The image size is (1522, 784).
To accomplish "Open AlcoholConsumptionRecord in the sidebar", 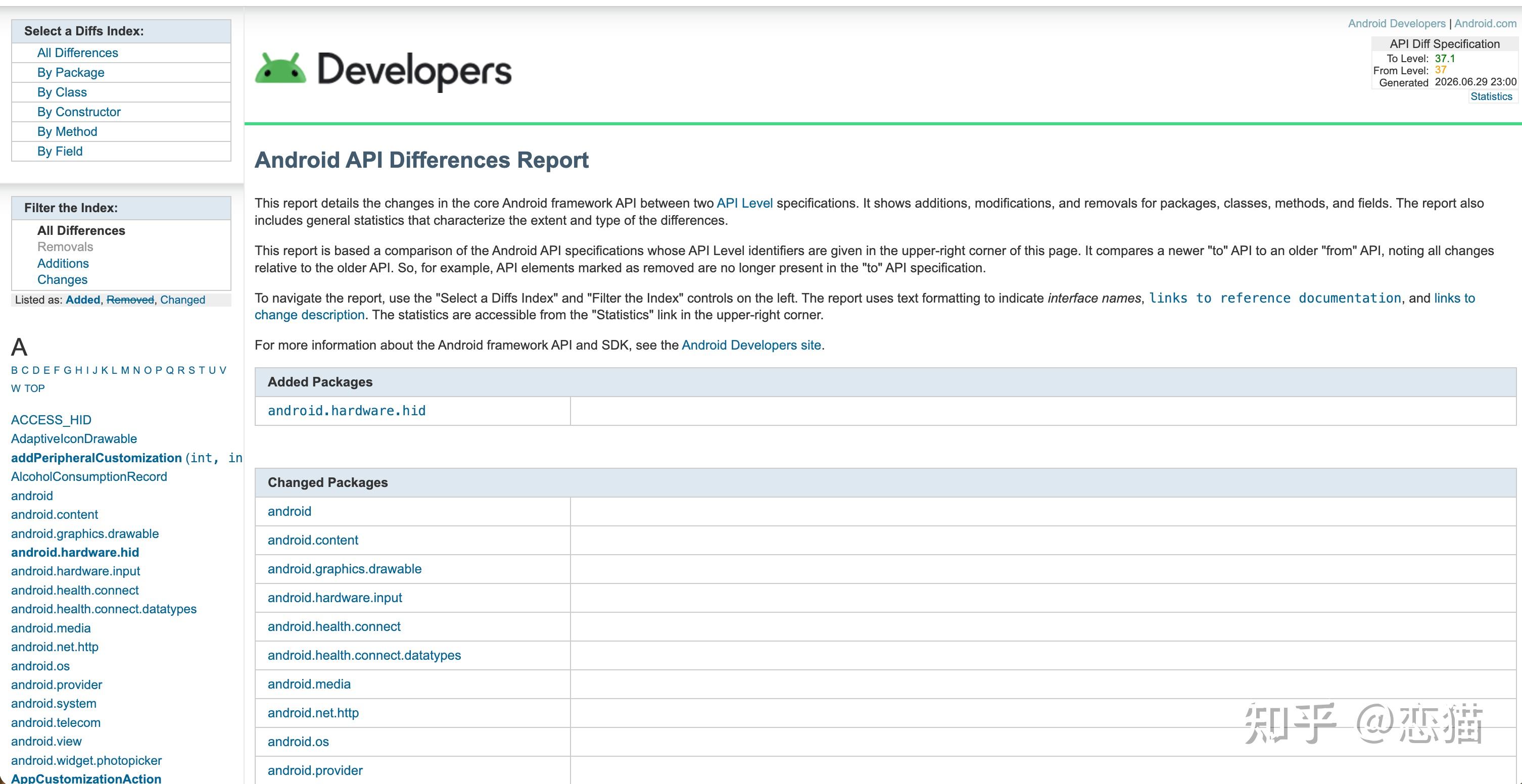I will coord(88,477).
